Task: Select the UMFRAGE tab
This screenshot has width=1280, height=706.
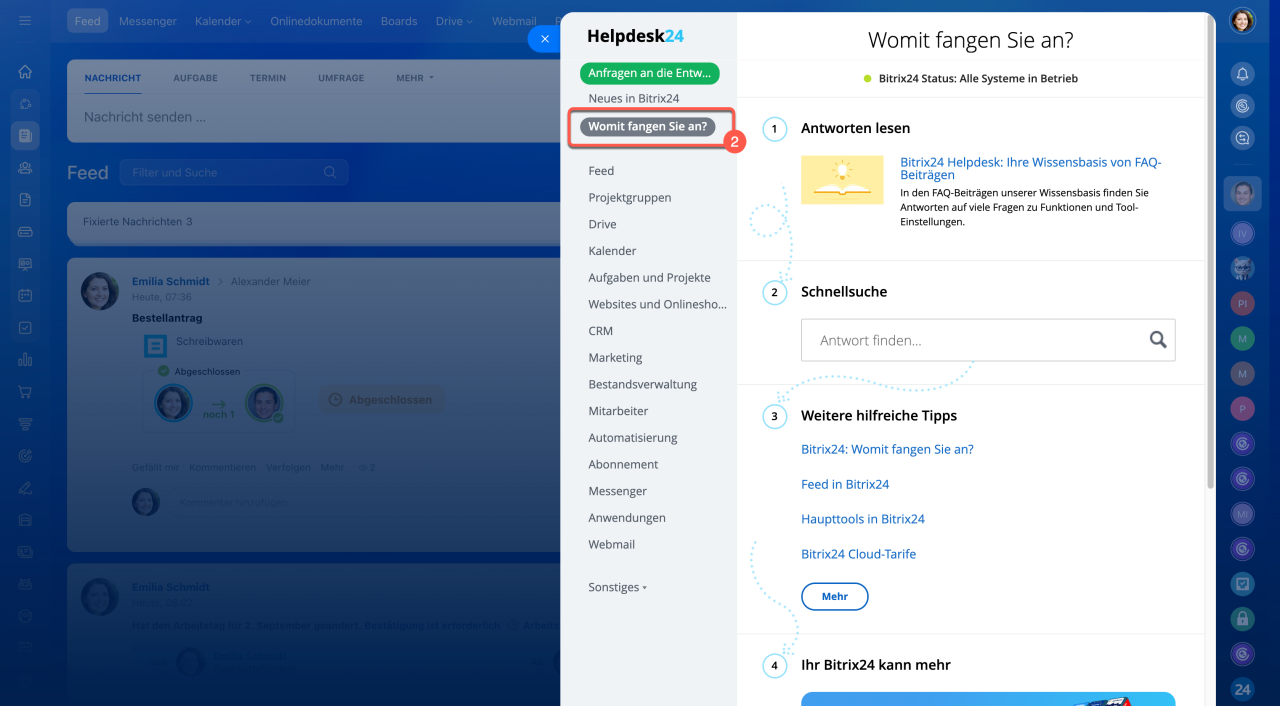Action: click(341, 78)
